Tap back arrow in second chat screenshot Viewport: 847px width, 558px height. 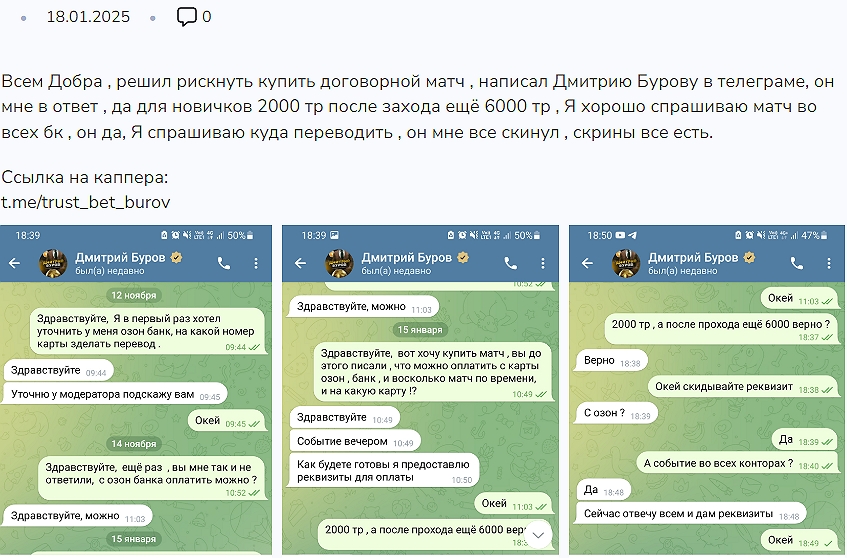[301, 263]
